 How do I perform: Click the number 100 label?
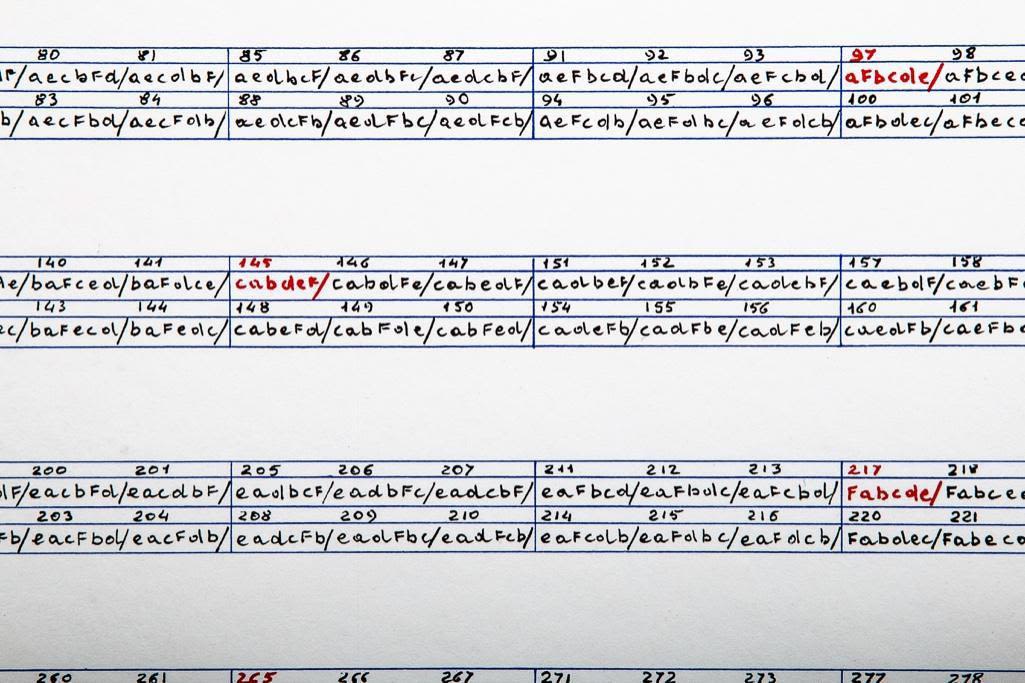(x=862, y=100)
